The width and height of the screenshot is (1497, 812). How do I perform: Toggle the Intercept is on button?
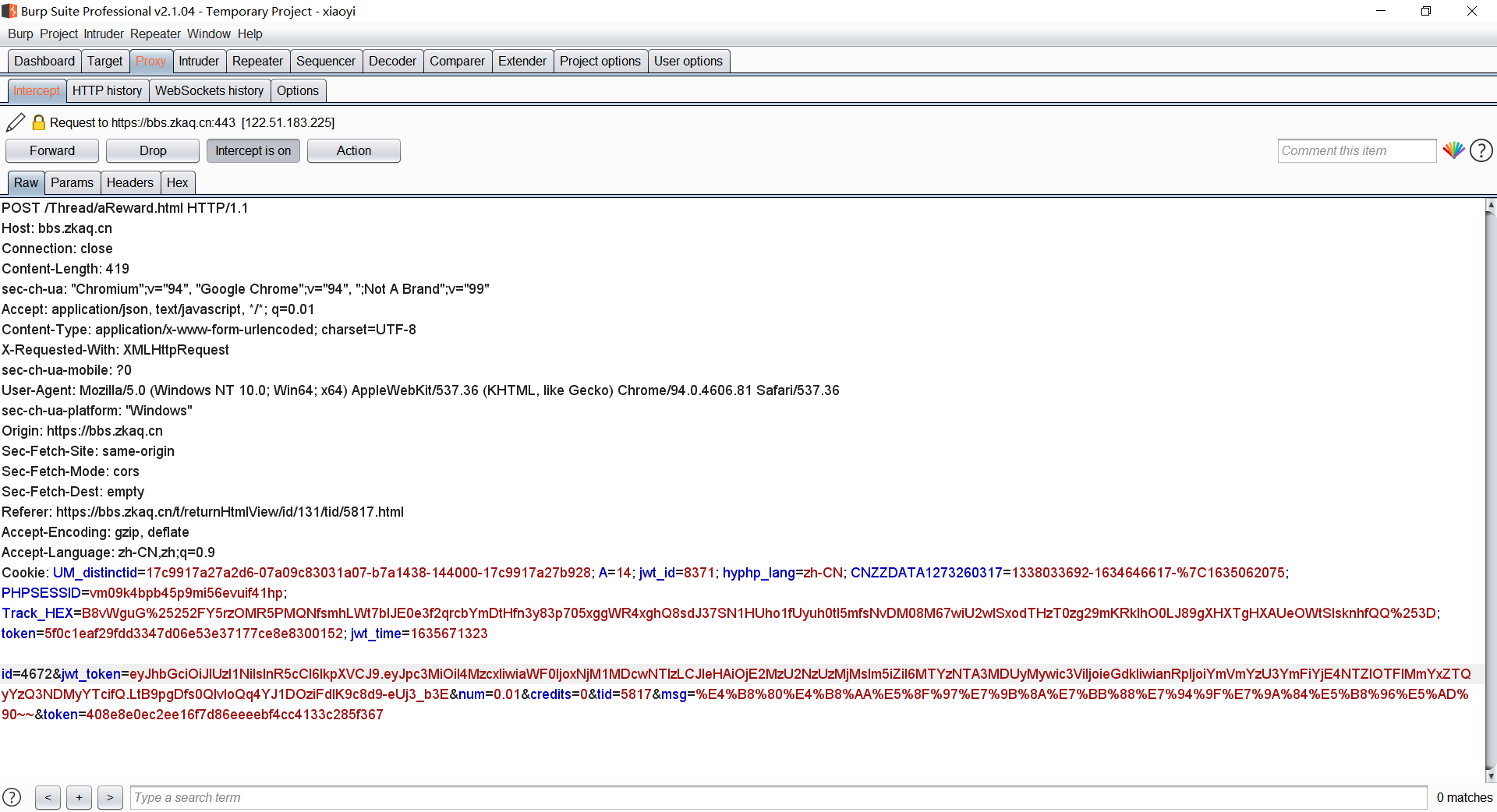coord(253,150)
